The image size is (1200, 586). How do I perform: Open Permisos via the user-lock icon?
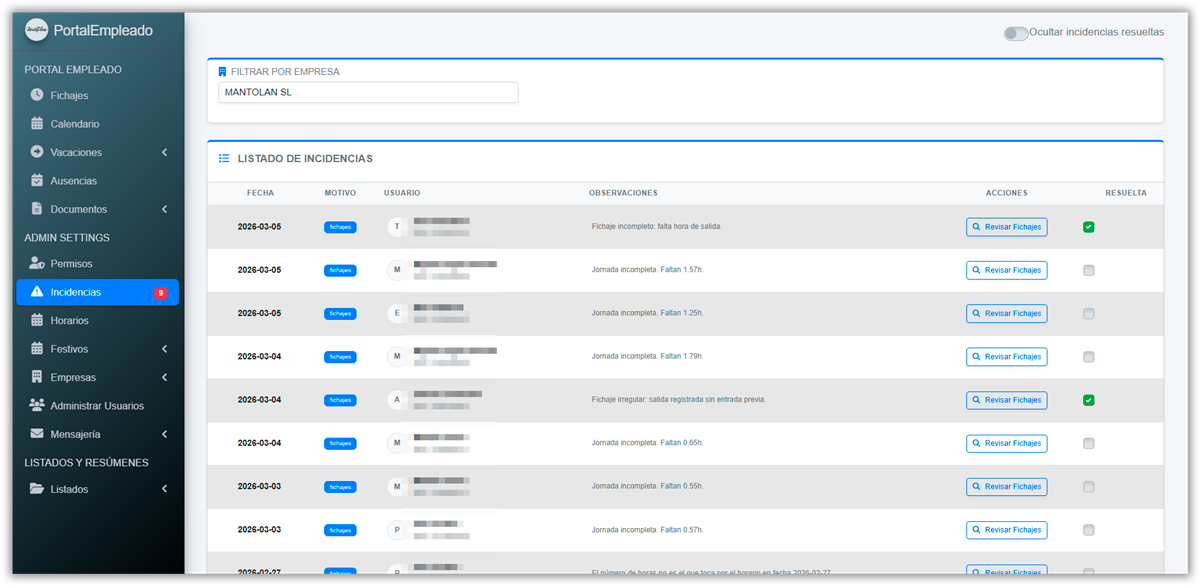(37, 264)
